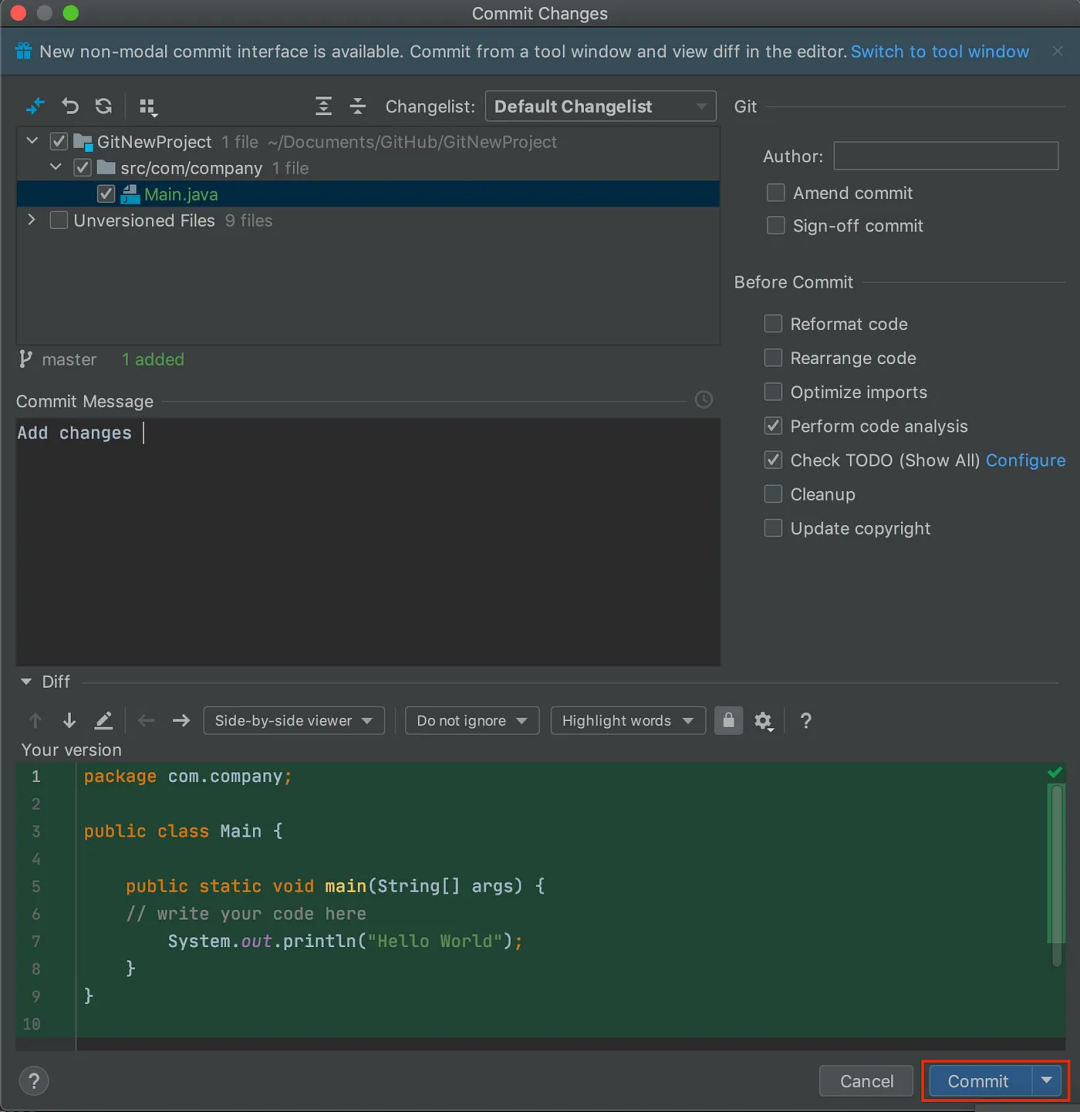
Task: Click the Commit button
Action: 979,1081
